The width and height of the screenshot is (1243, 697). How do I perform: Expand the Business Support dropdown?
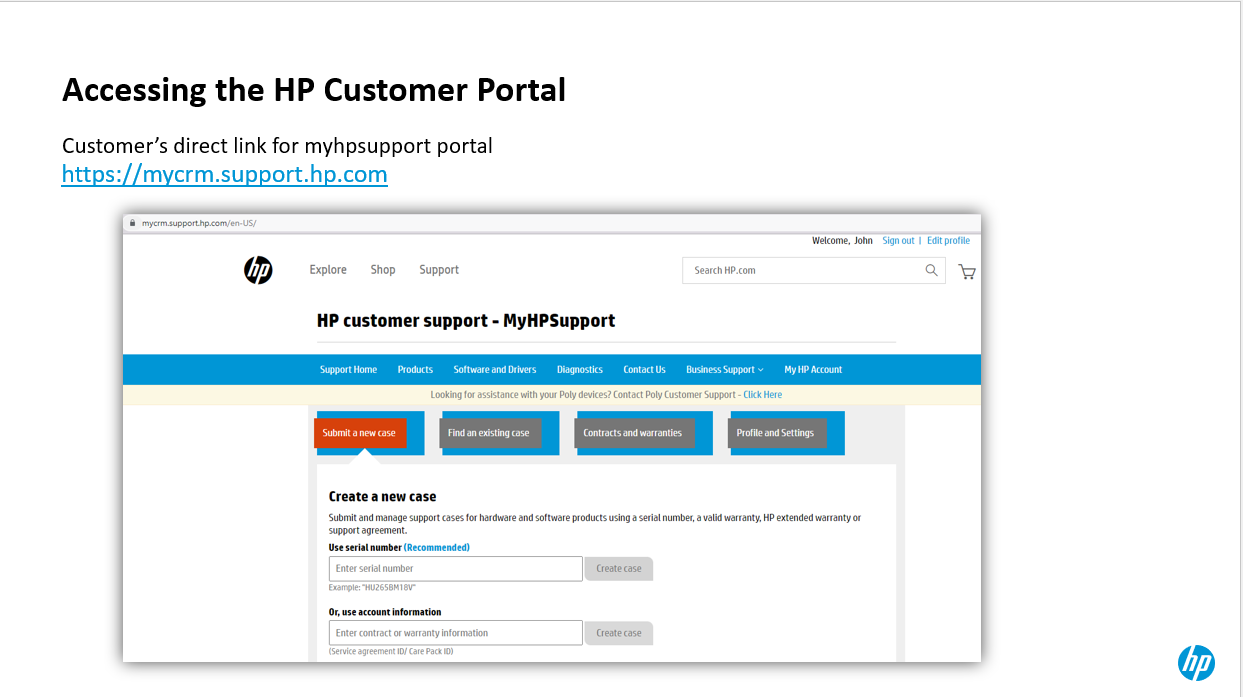[724, 369]
